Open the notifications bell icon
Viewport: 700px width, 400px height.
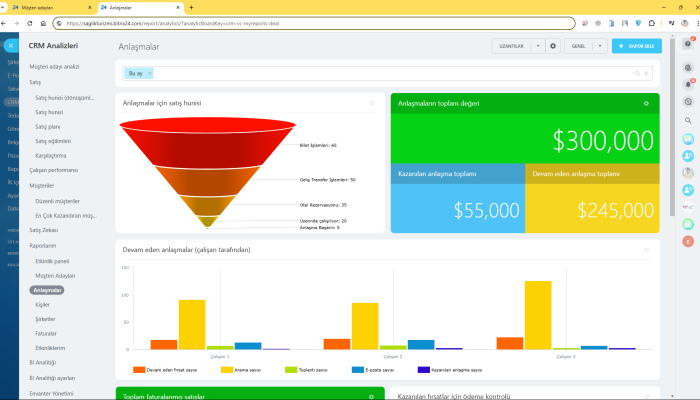pos(688,84)
